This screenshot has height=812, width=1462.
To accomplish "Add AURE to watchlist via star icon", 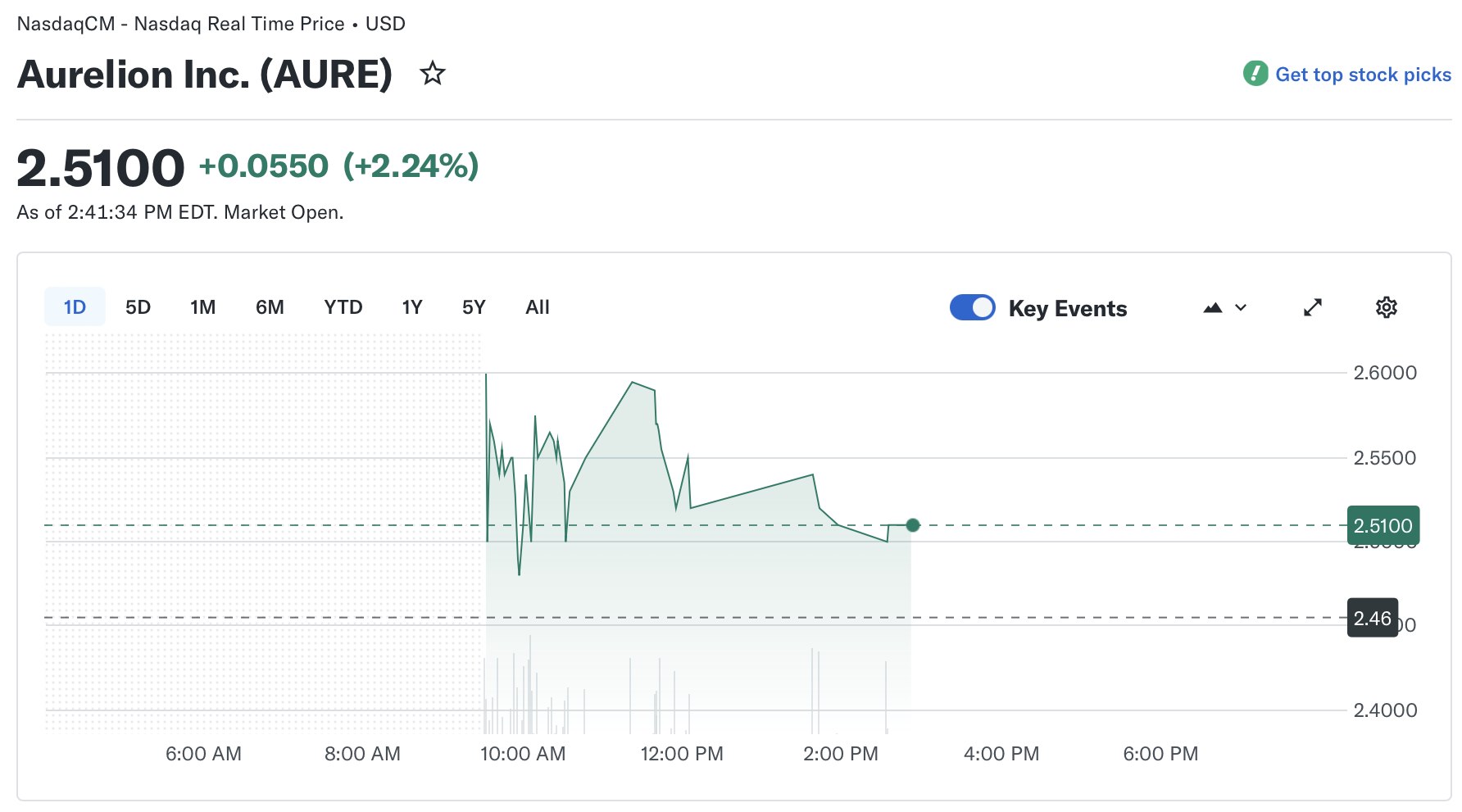I will 433,74.
